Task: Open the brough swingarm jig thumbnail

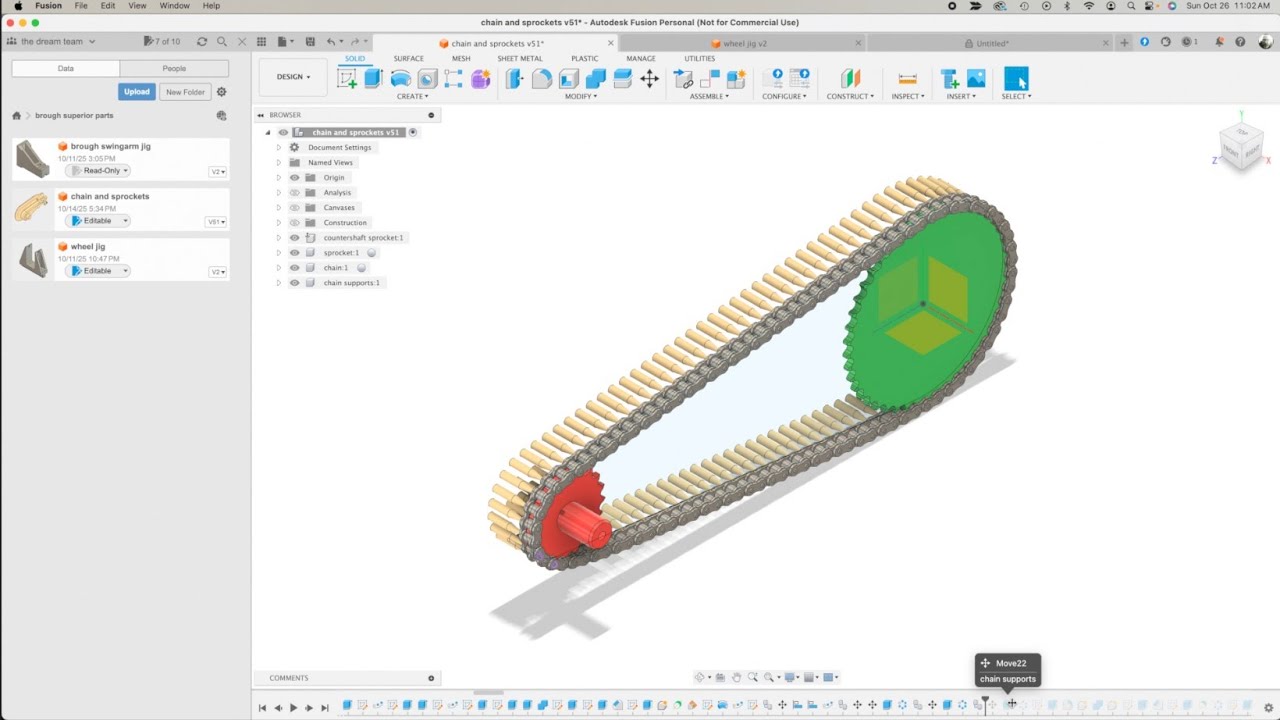Action: [x=33, y=160]
